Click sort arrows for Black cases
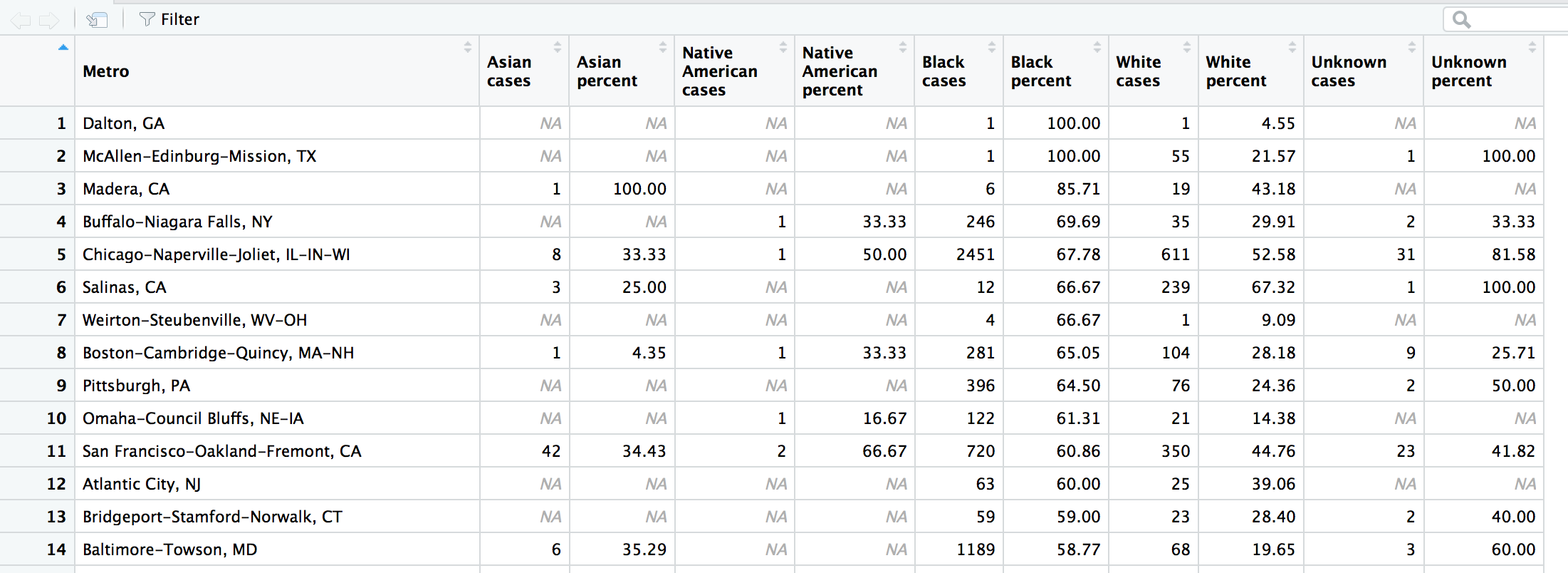The image size is (1568, 573). point(991,47)
